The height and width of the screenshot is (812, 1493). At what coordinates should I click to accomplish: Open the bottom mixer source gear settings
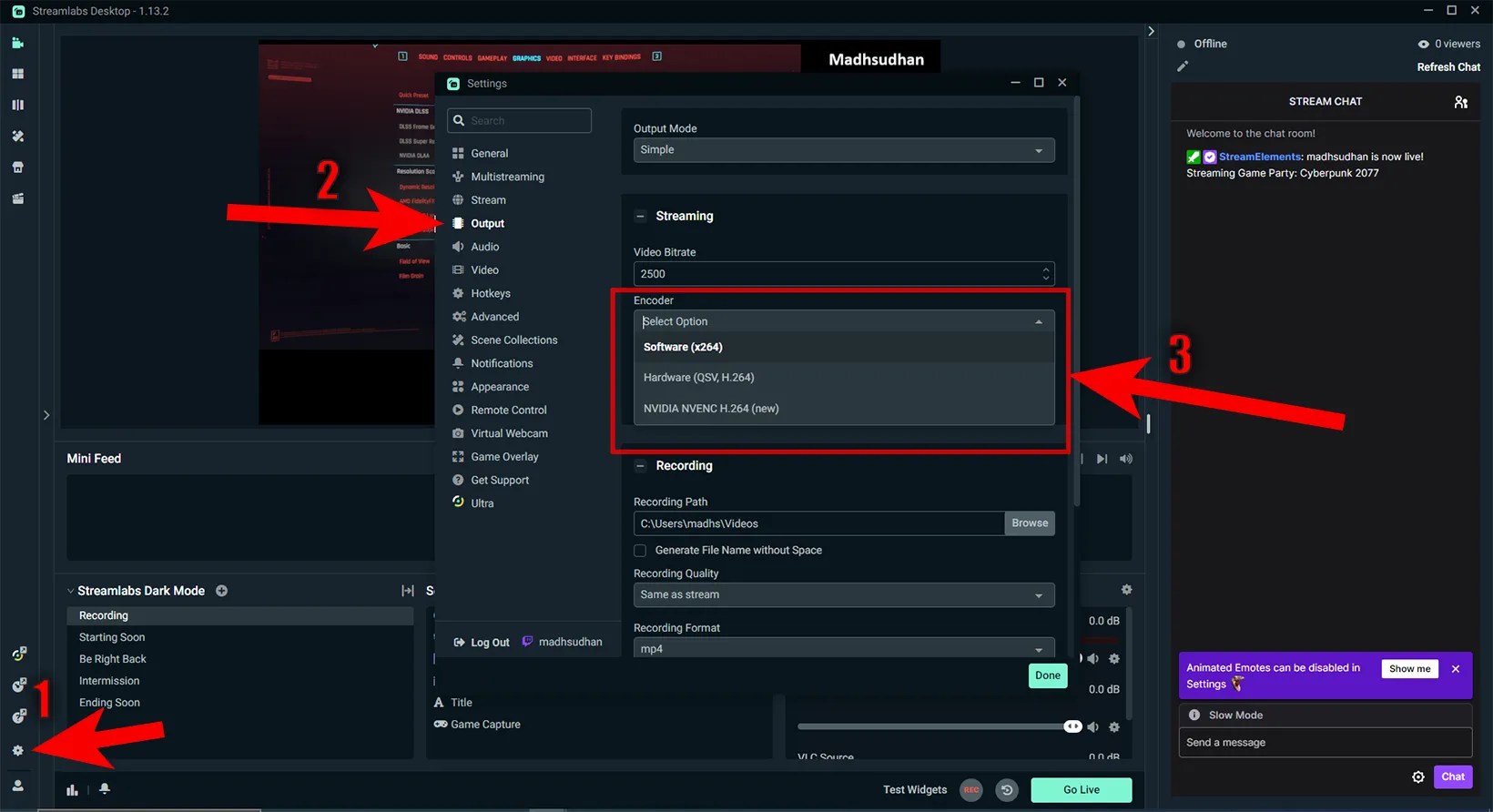[1114, 726]
